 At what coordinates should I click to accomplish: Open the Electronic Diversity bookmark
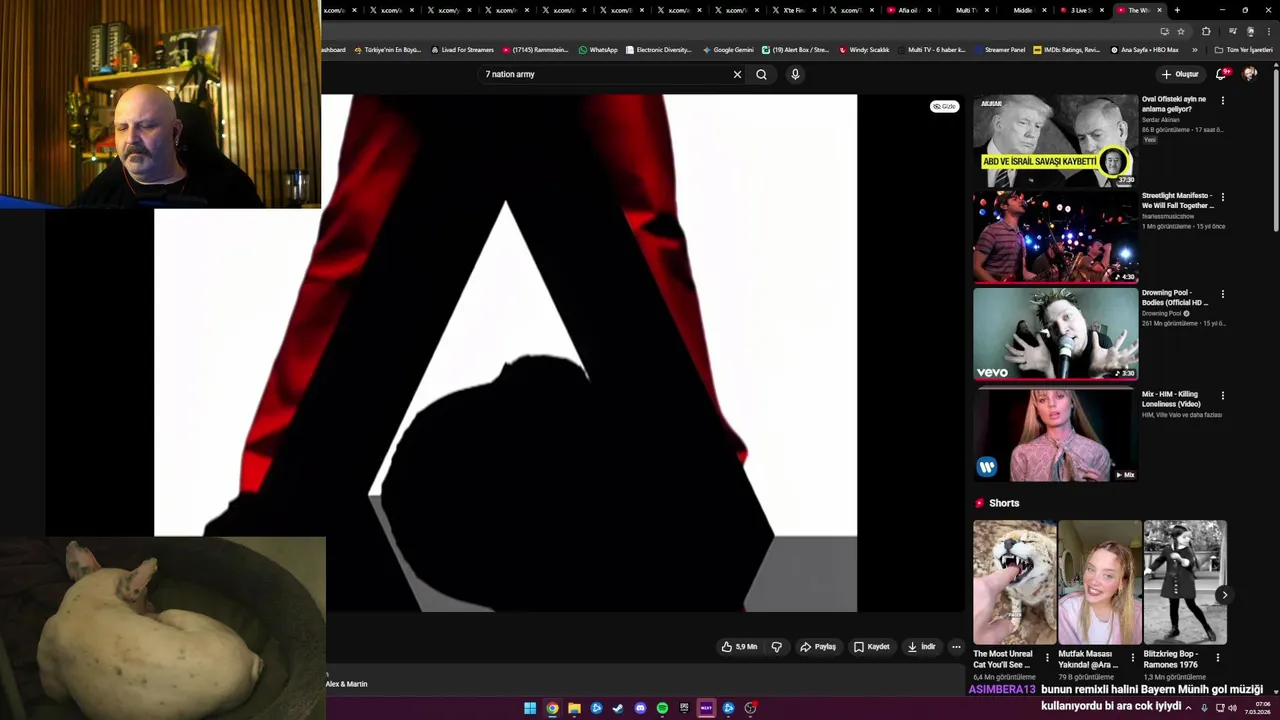pos(659,50)
